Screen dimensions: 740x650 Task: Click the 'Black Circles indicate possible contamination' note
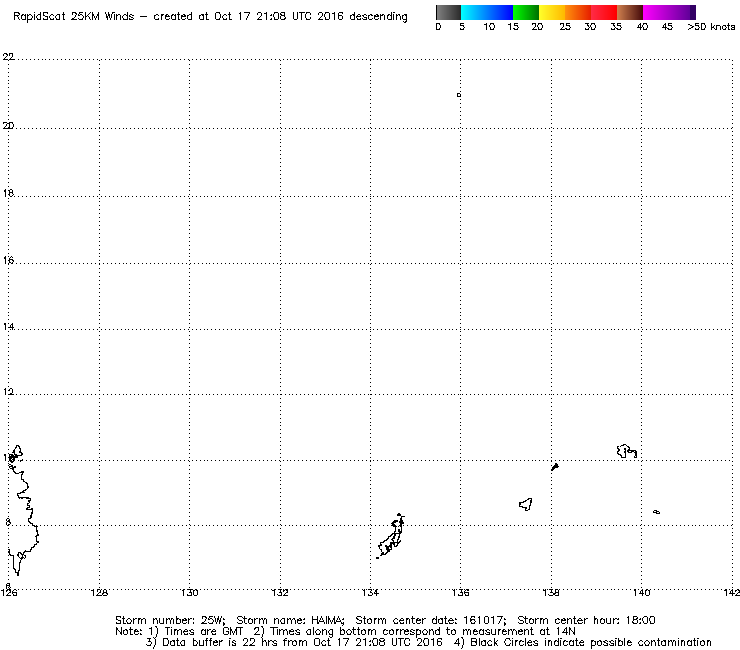[x=591, y=642]
